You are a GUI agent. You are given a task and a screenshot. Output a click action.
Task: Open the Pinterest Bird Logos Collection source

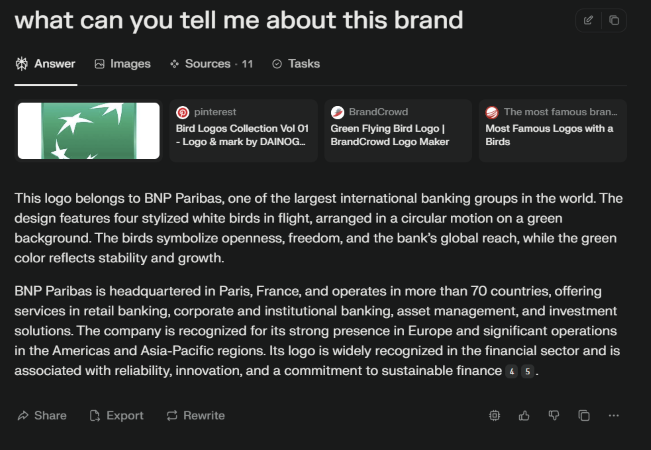coord(241,131)
